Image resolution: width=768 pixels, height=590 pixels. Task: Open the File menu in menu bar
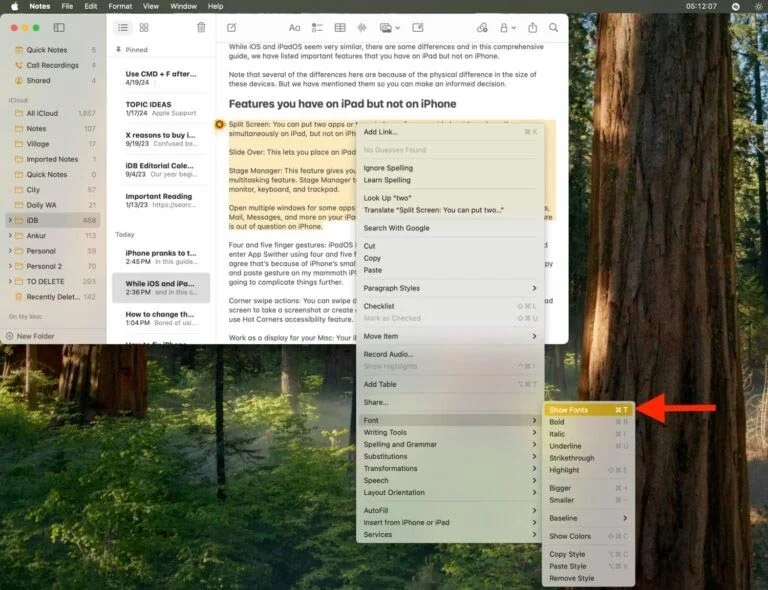(x=67, y=6)
